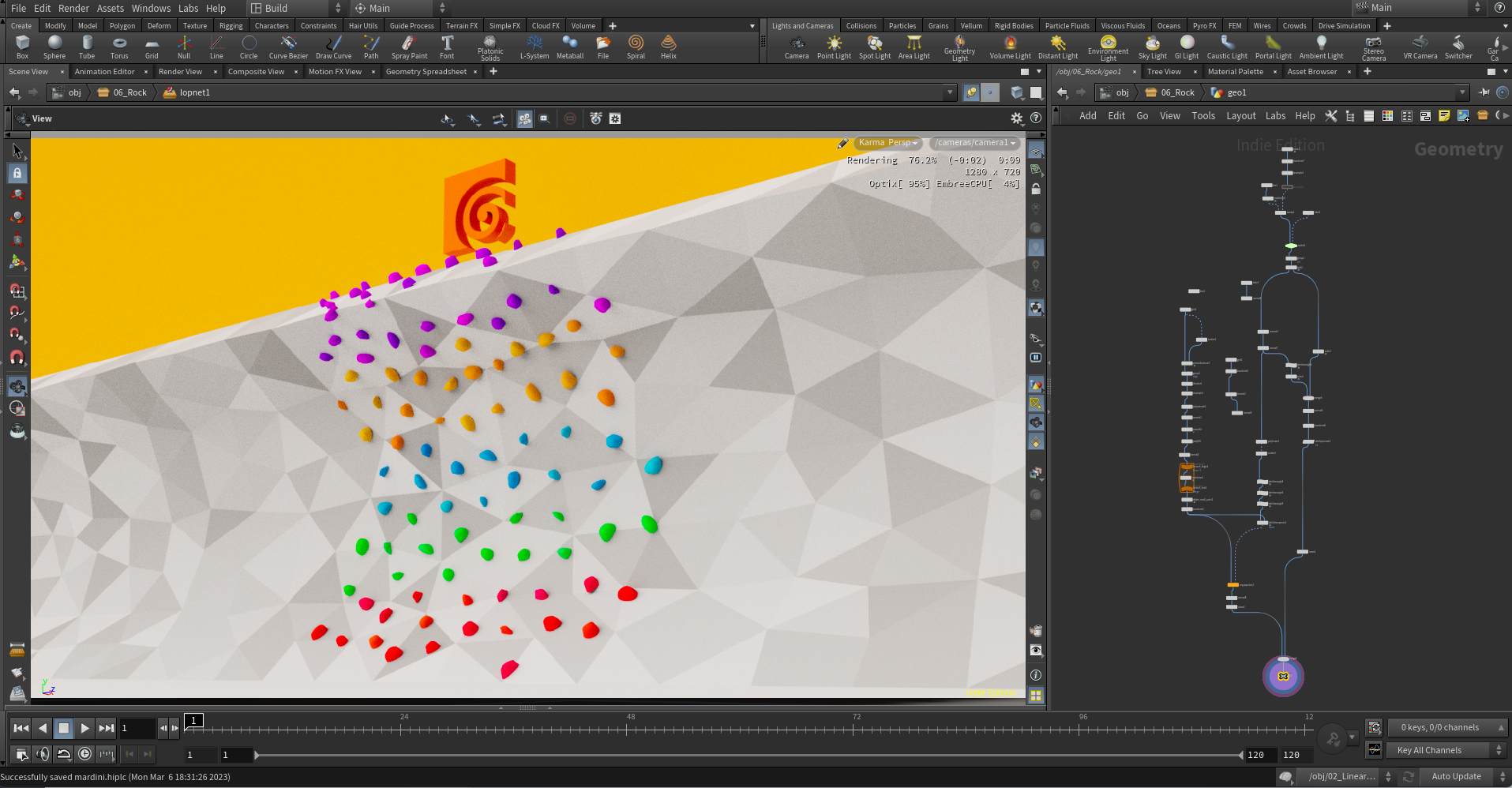Add a Distant Light
The image size is (1512, 788).
click(x=1058, y=47)
